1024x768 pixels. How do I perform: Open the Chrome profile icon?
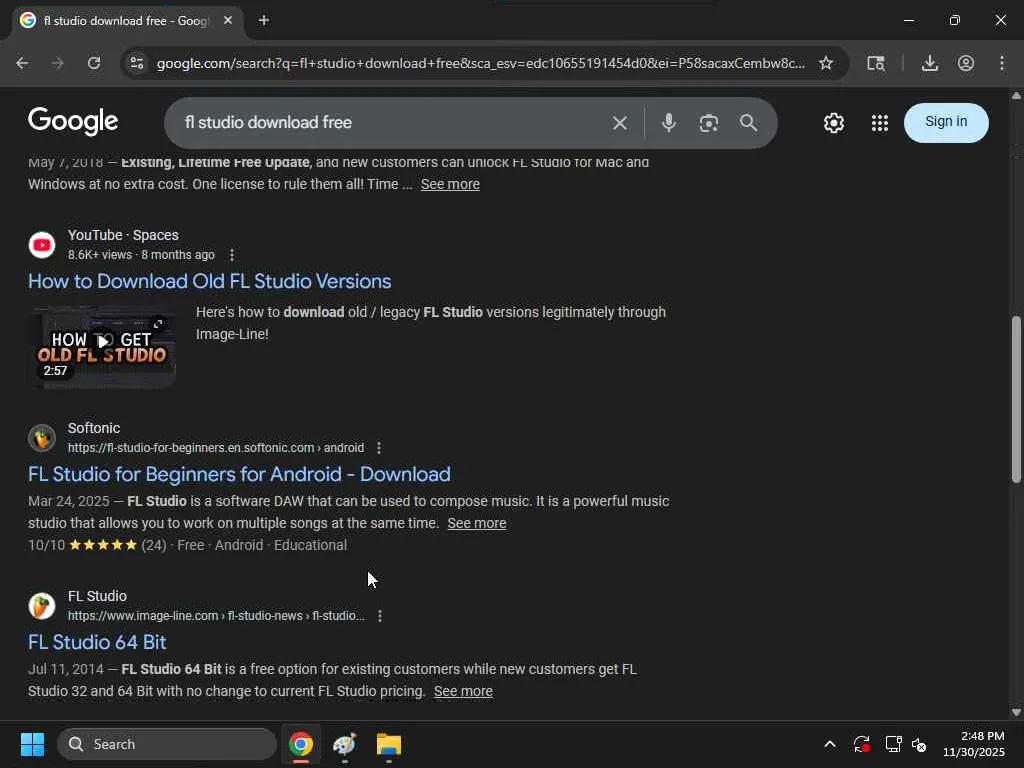click(966, 63)
